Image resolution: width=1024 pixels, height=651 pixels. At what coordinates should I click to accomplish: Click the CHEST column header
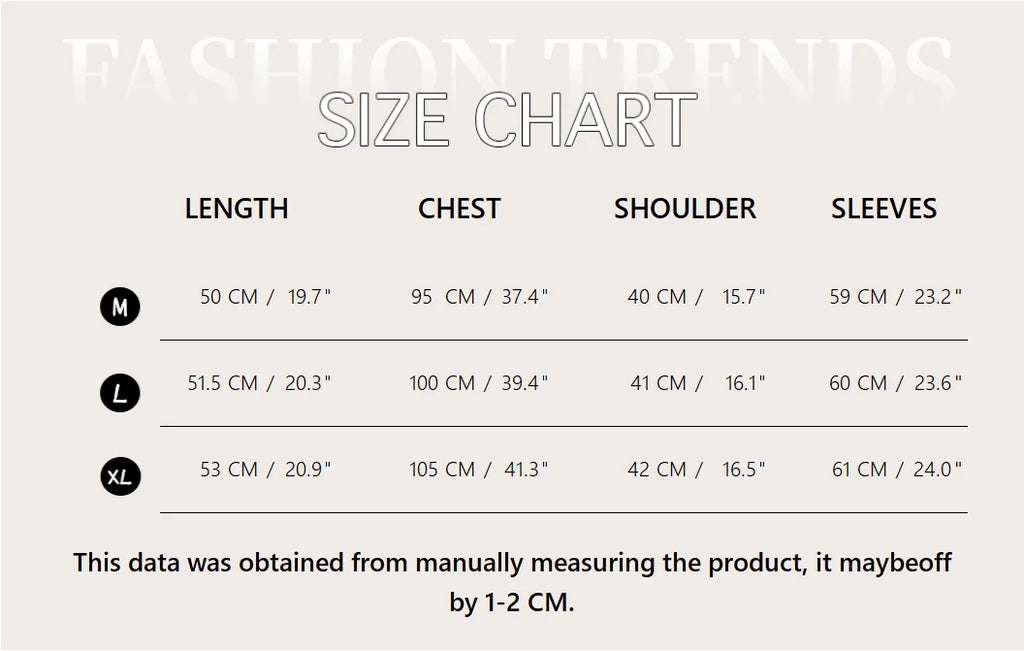459,208
